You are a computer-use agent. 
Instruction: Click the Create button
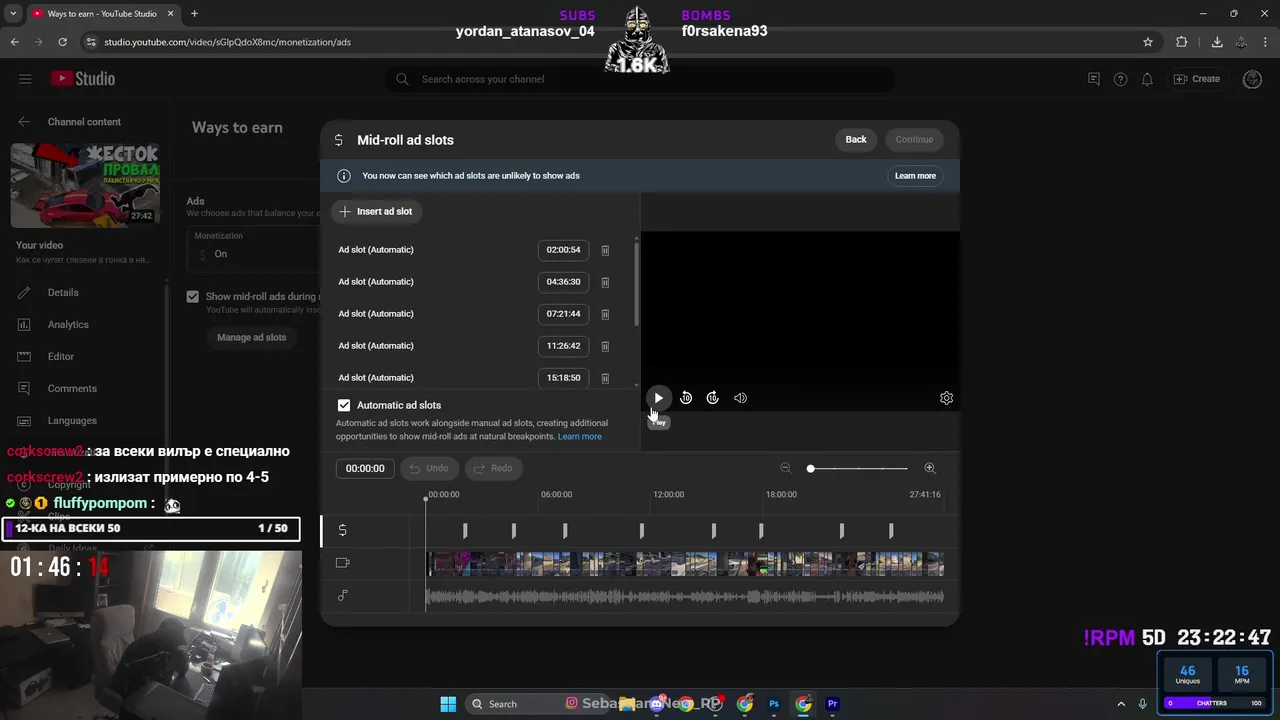(1198, 79)
